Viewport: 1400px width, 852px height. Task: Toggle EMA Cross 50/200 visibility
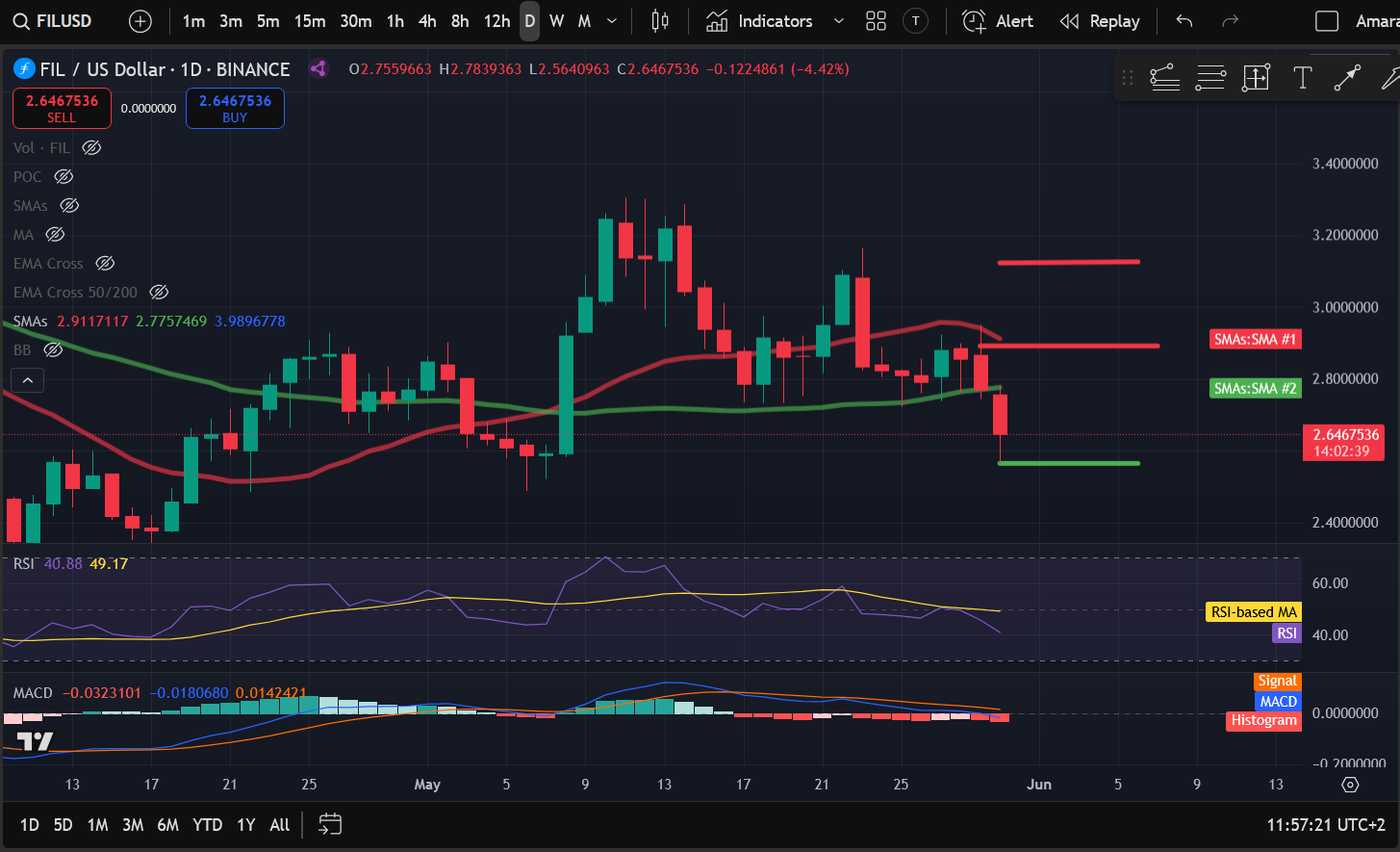pos(159,292)
